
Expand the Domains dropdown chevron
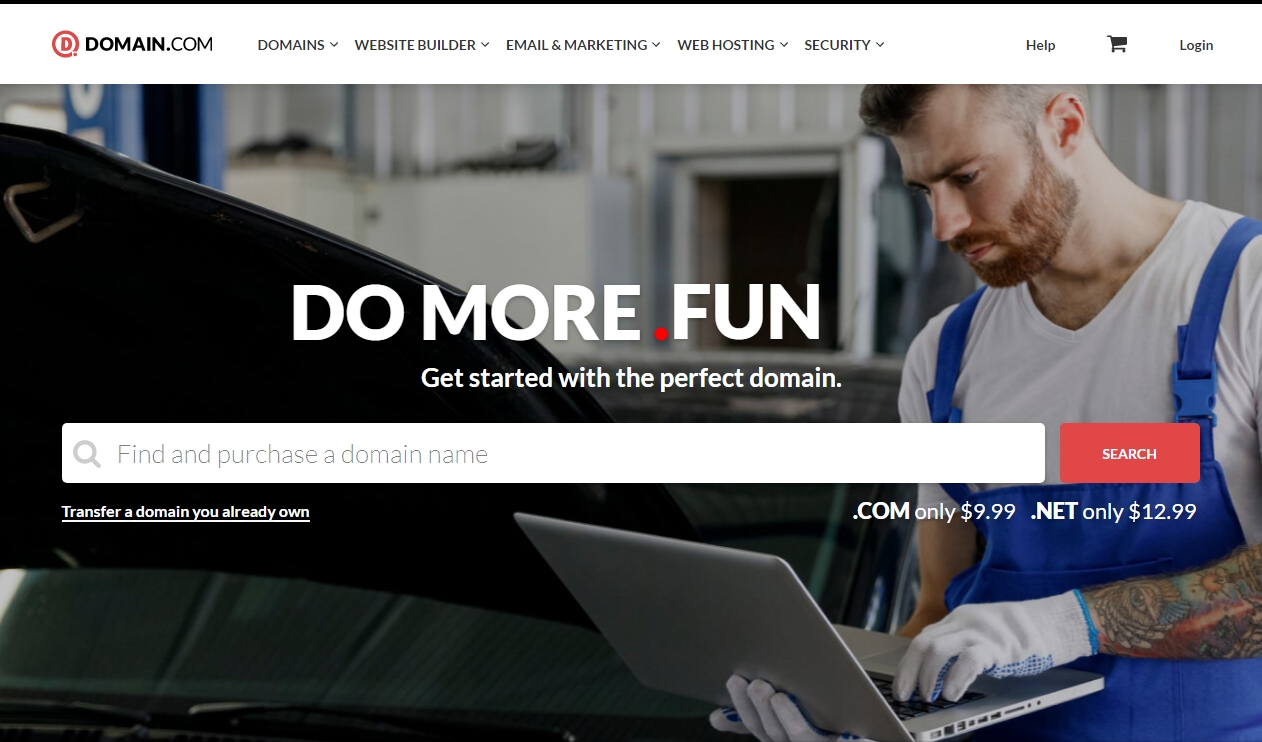(334, 44)
